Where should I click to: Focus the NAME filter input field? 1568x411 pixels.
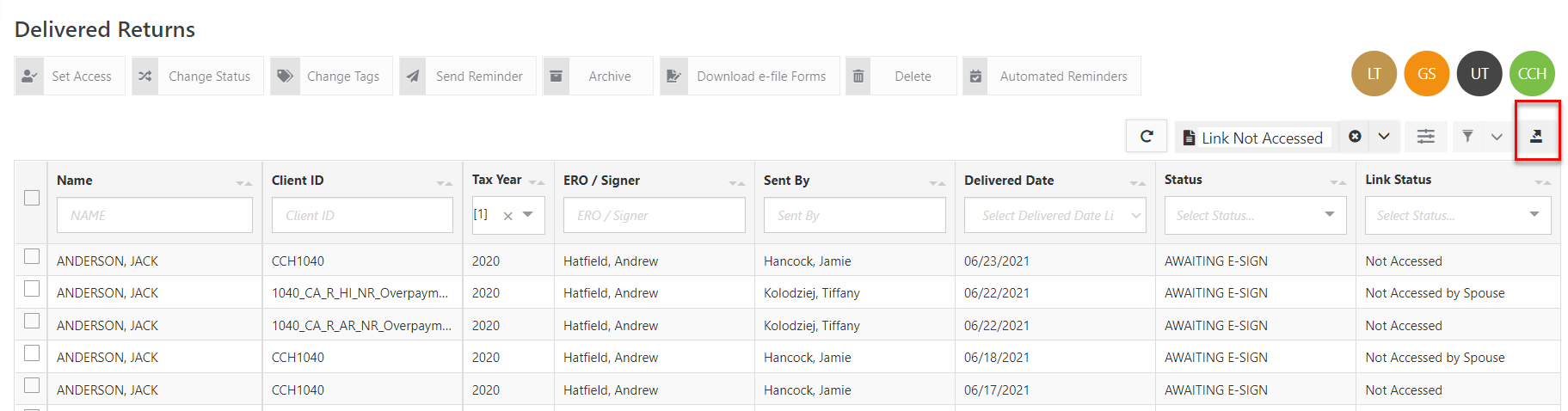[x=155, y=215]
